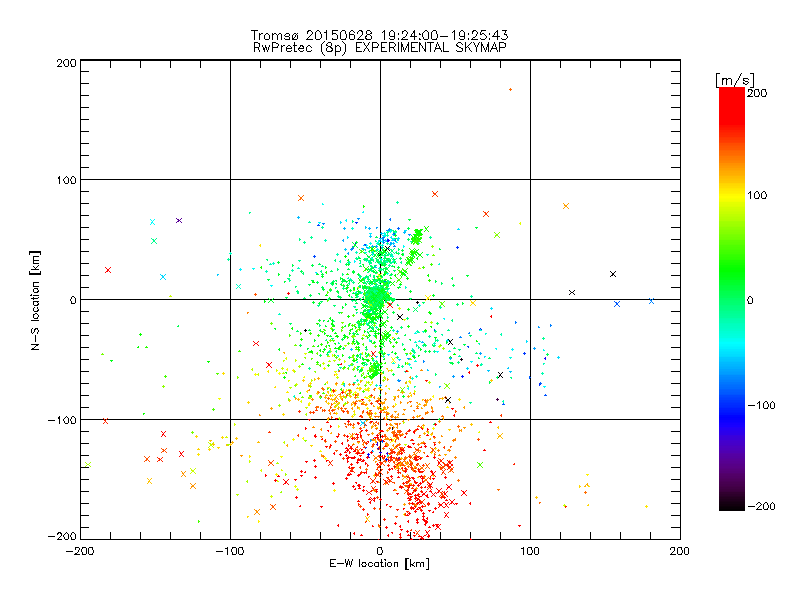This screenshot has width=800, height=600.
Task: Select the "RwPretec (8p) EXPERIMENTAL SKYMAP" subtitle
Action: pos(380,48)
